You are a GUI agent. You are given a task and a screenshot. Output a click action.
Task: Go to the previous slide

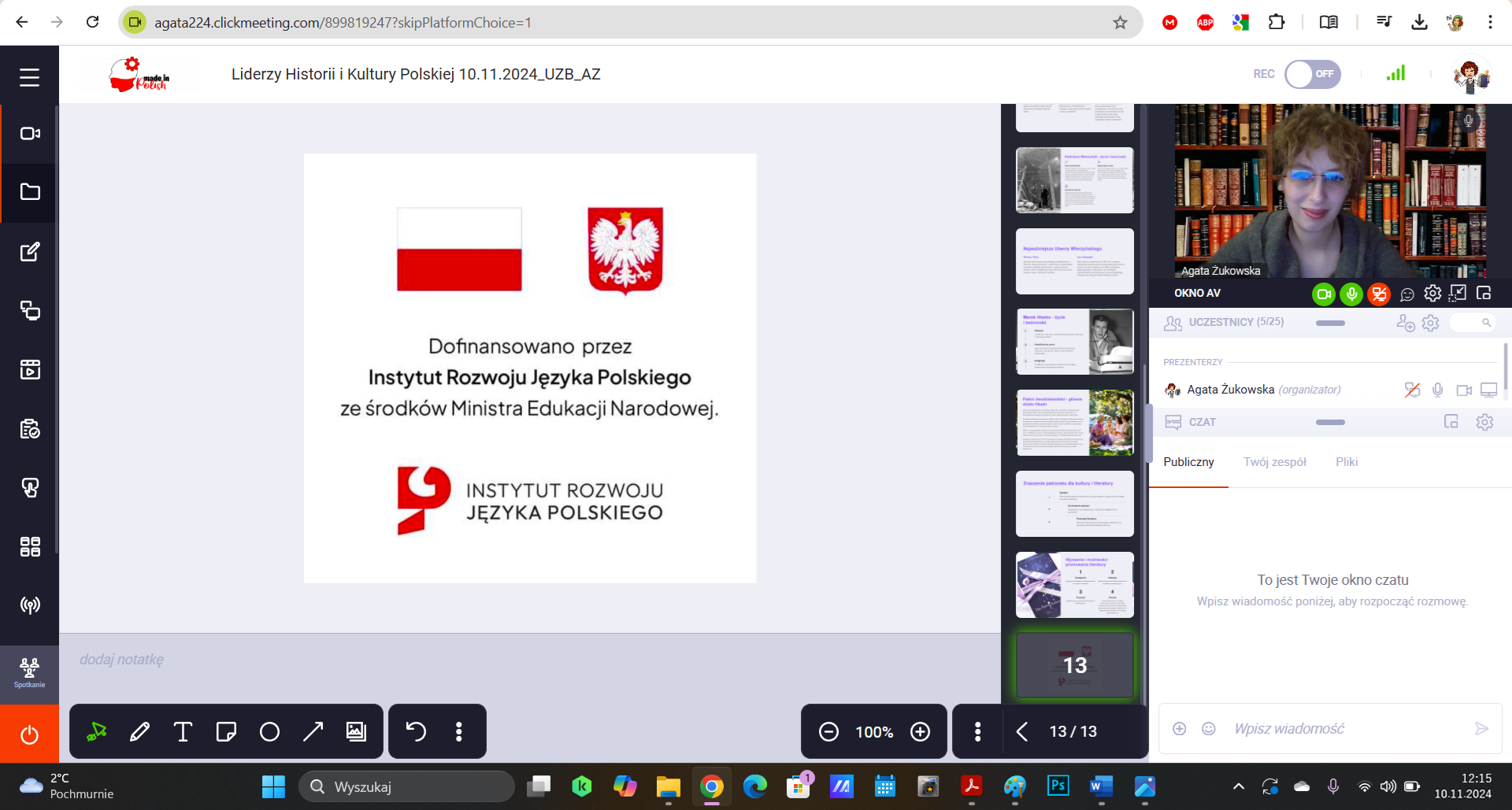1022,731
